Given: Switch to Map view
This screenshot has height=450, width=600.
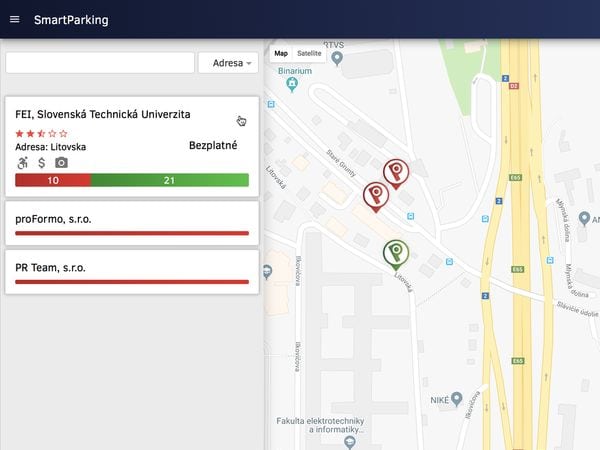Looking at the screenshot, I should pos(281,53).
